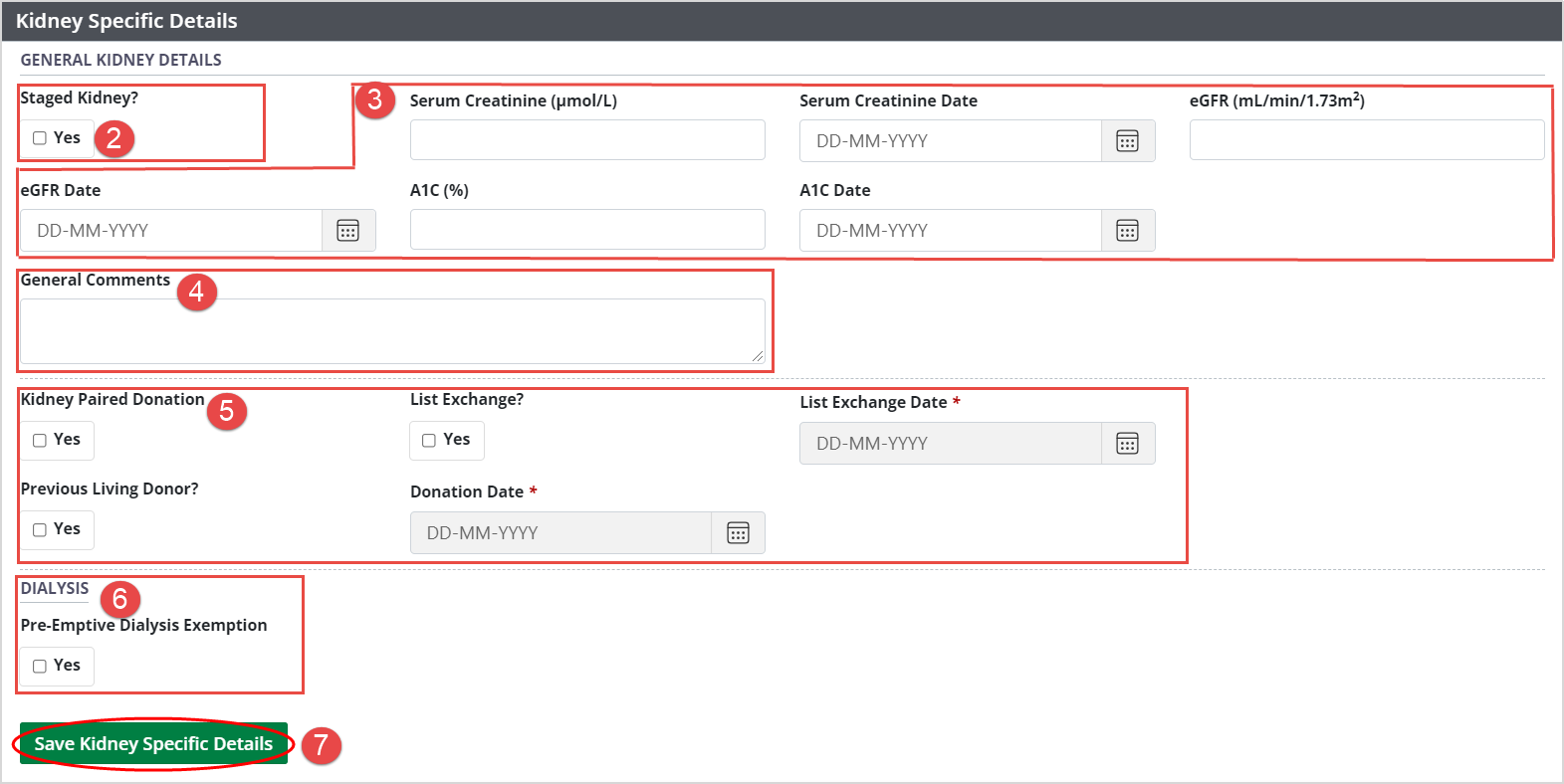
Task: Click the Pre-Emptive Dialysis Exemption label
Action: click(x=143, y=625)
